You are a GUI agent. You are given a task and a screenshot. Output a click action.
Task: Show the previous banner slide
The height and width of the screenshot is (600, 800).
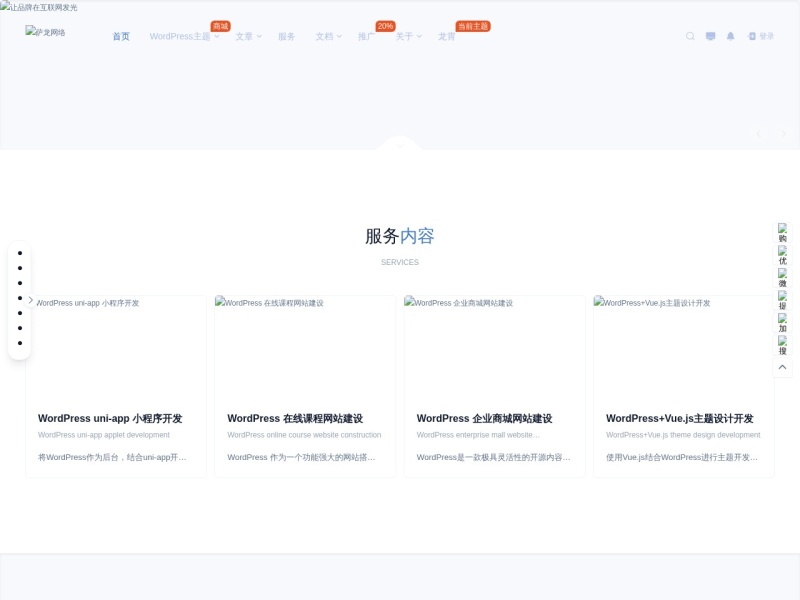759,134
